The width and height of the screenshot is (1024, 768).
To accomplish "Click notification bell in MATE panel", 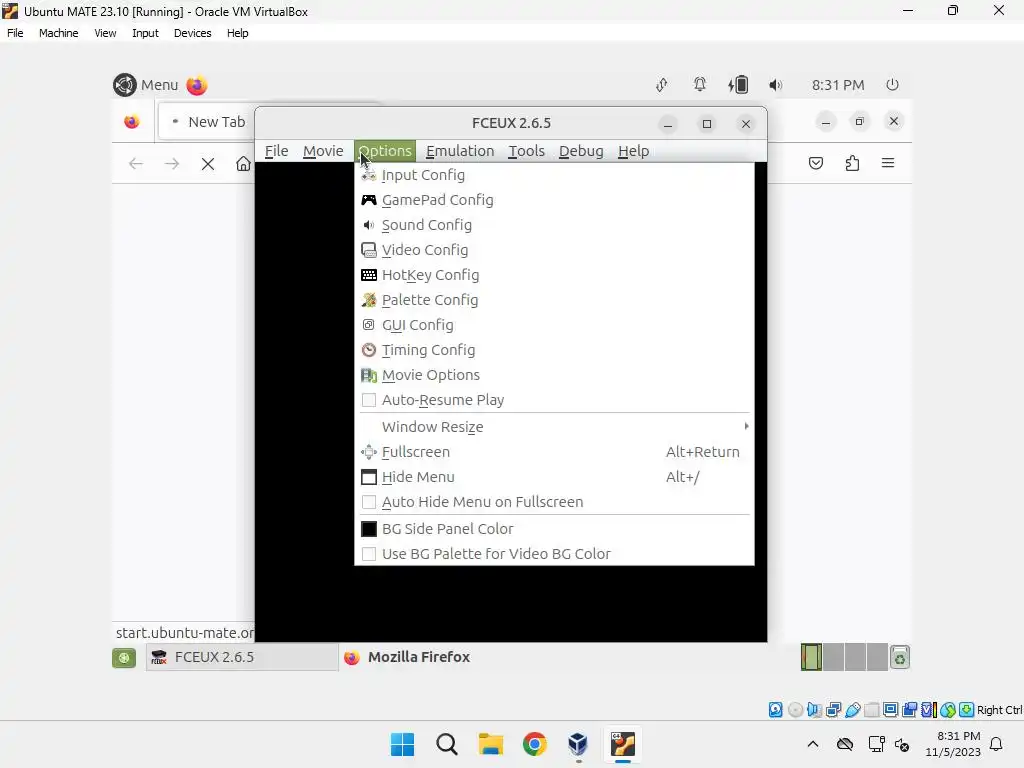I will point(699,85).
